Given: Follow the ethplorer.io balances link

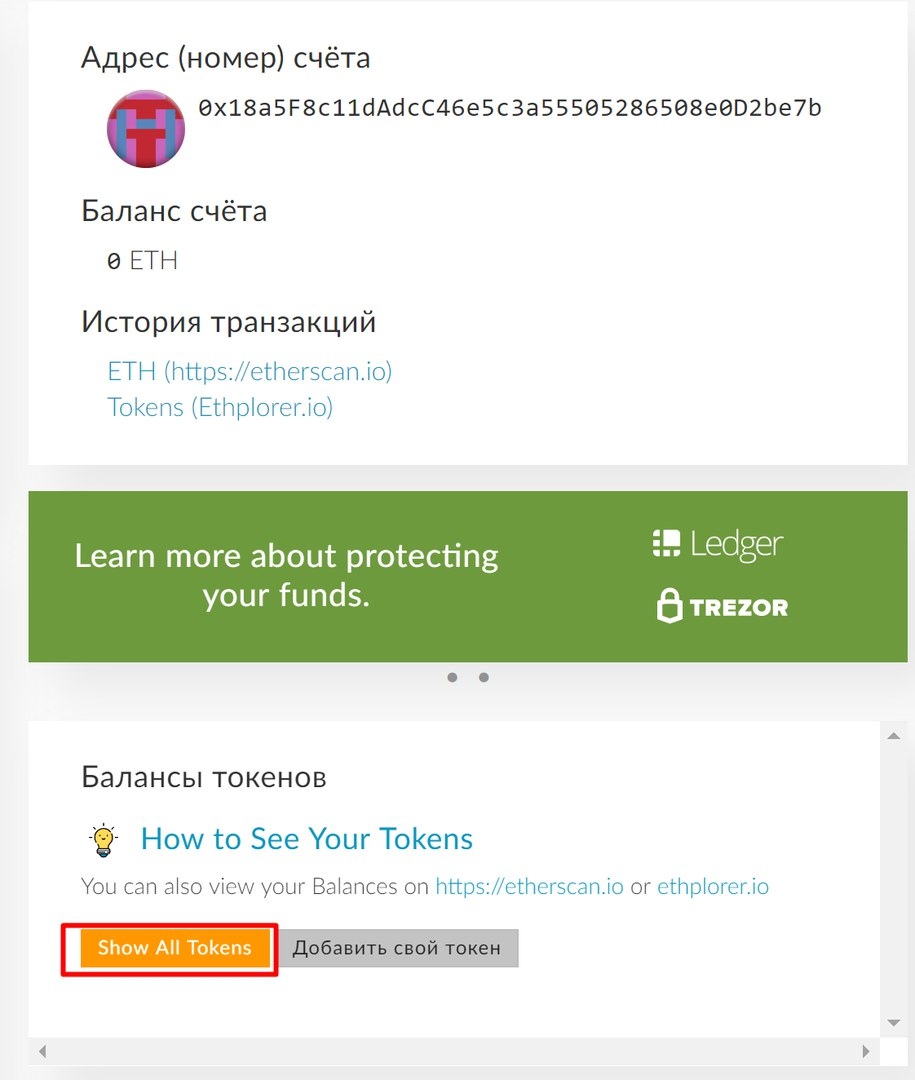Looking at the screenshot, I should point(712,886).
